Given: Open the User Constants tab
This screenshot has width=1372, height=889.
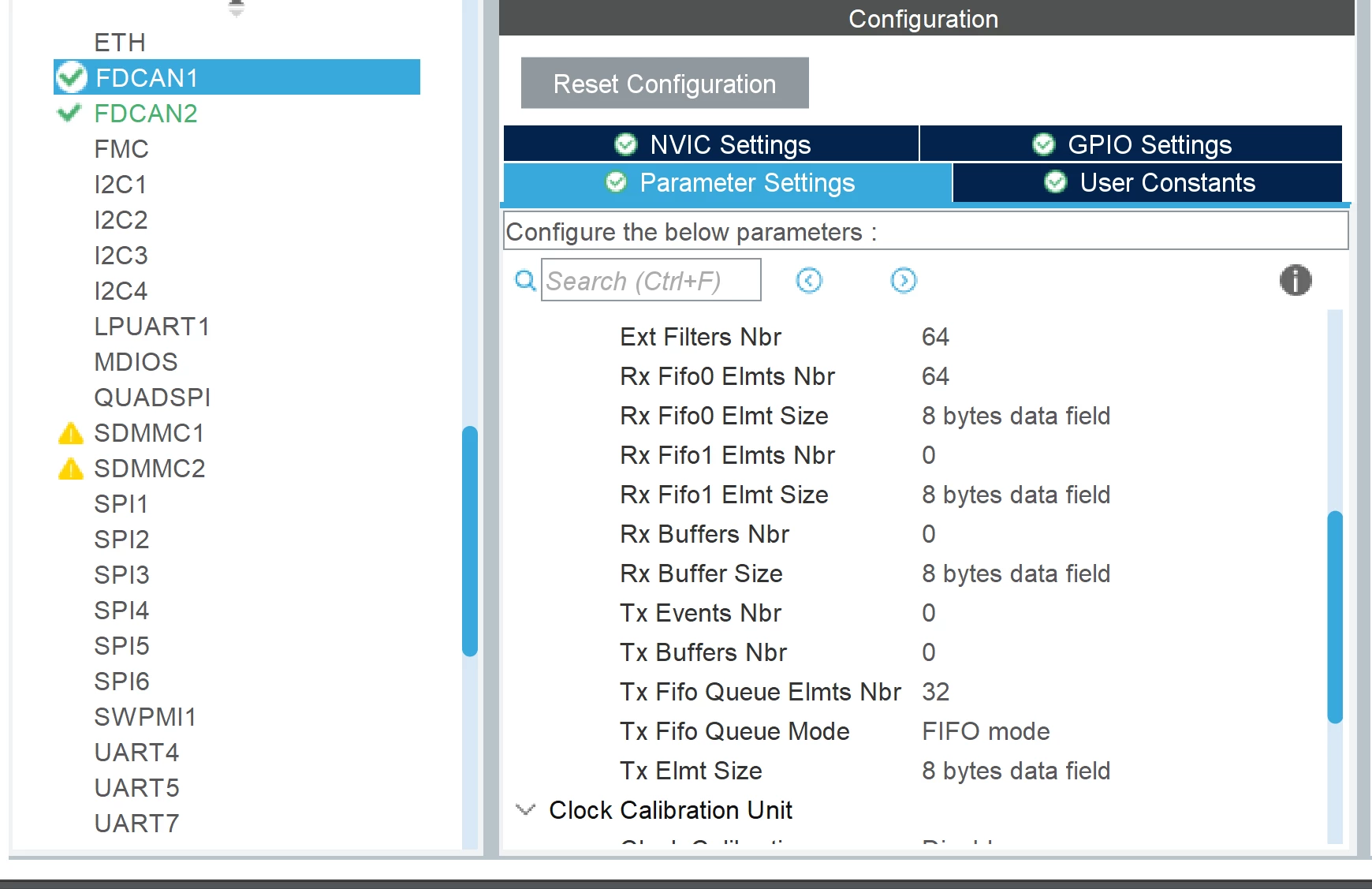Looking at the screenshot, I should click(1147, 183).
